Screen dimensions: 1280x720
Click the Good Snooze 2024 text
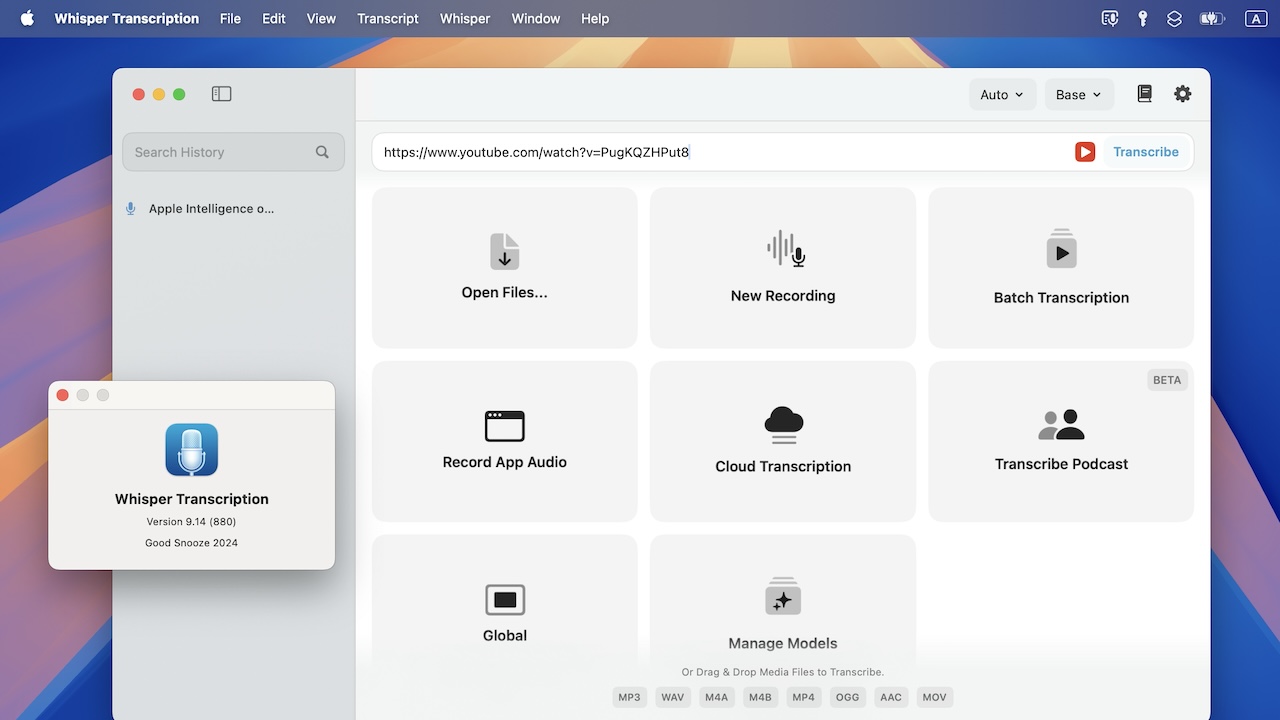[192, 543]
